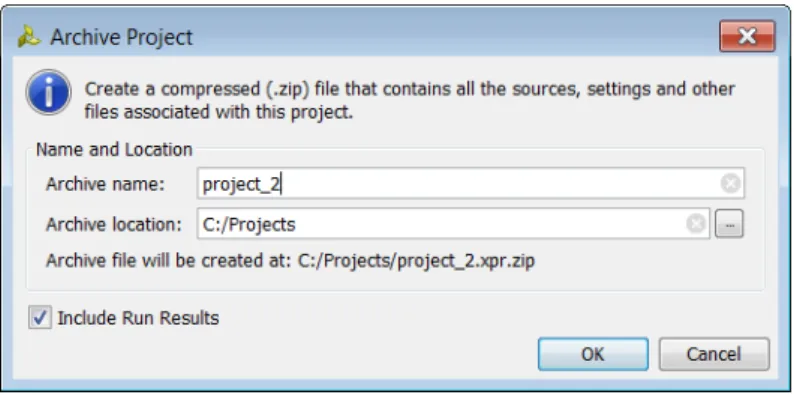Screen dimensions: 794x395
Task: Uncheck the Include Run Results checkbox
Action: (x=39, y=318)
